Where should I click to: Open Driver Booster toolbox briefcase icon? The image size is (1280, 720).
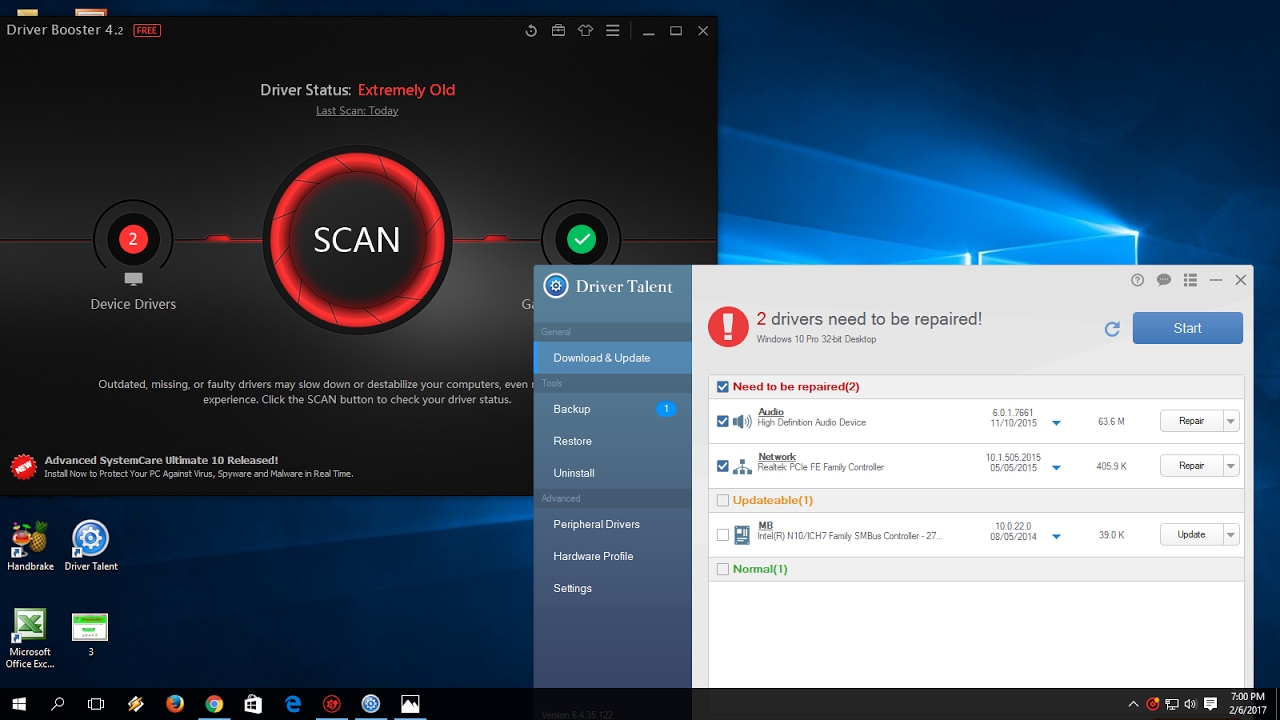[558, 31]
